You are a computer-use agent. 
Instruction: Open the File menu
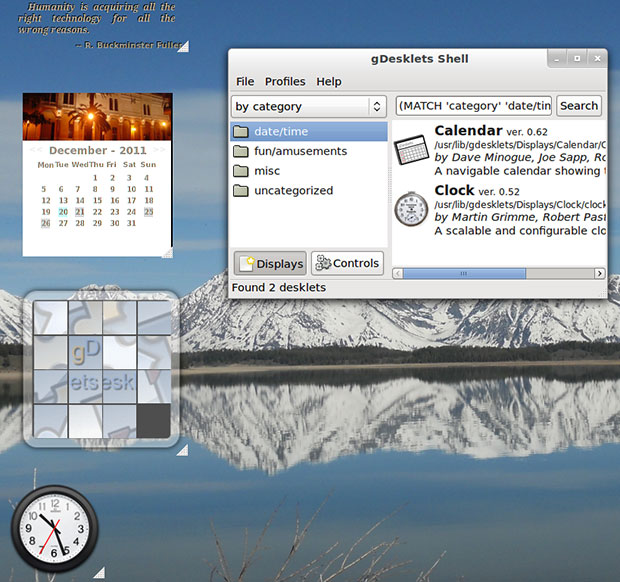pos(245,81)
